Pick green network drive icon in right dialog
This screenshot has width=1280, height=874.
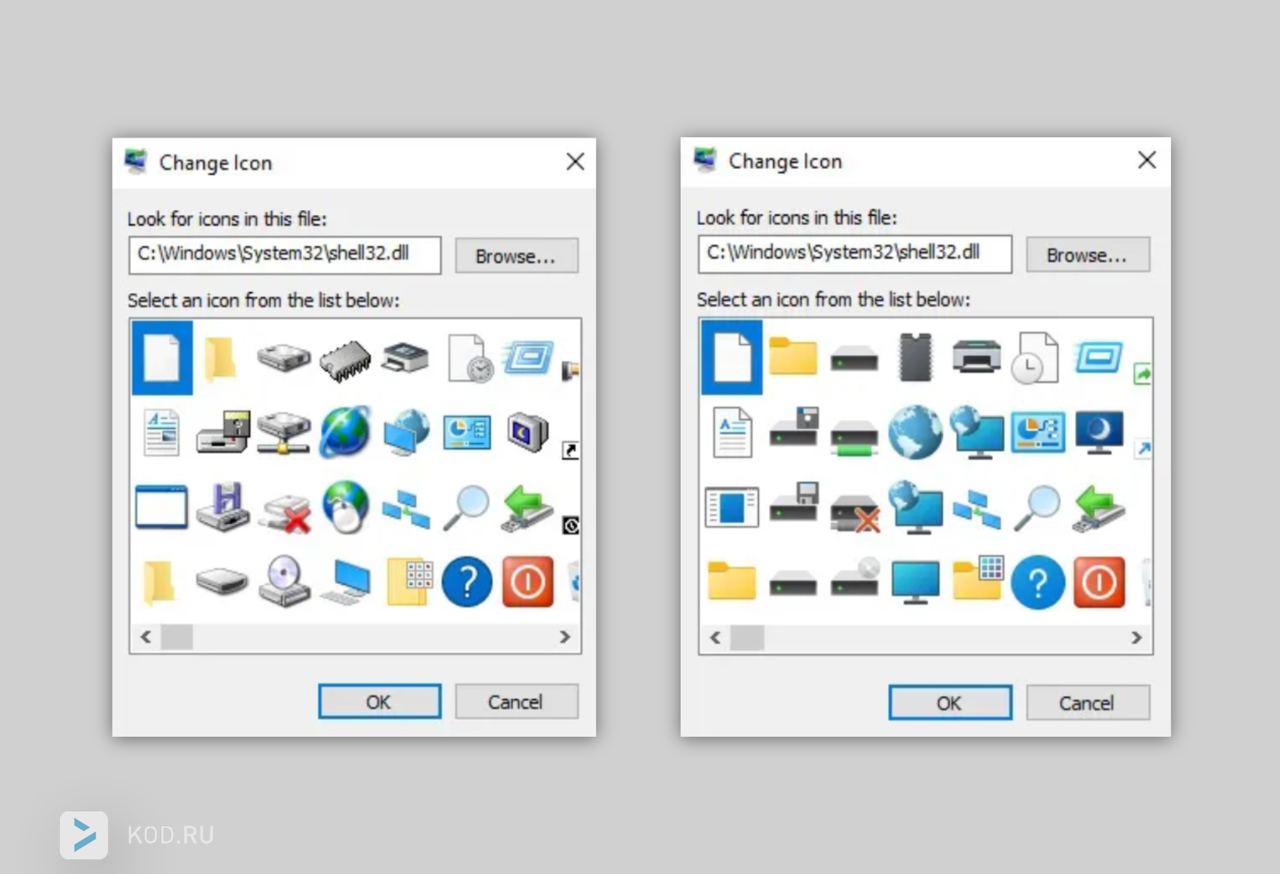854,436
